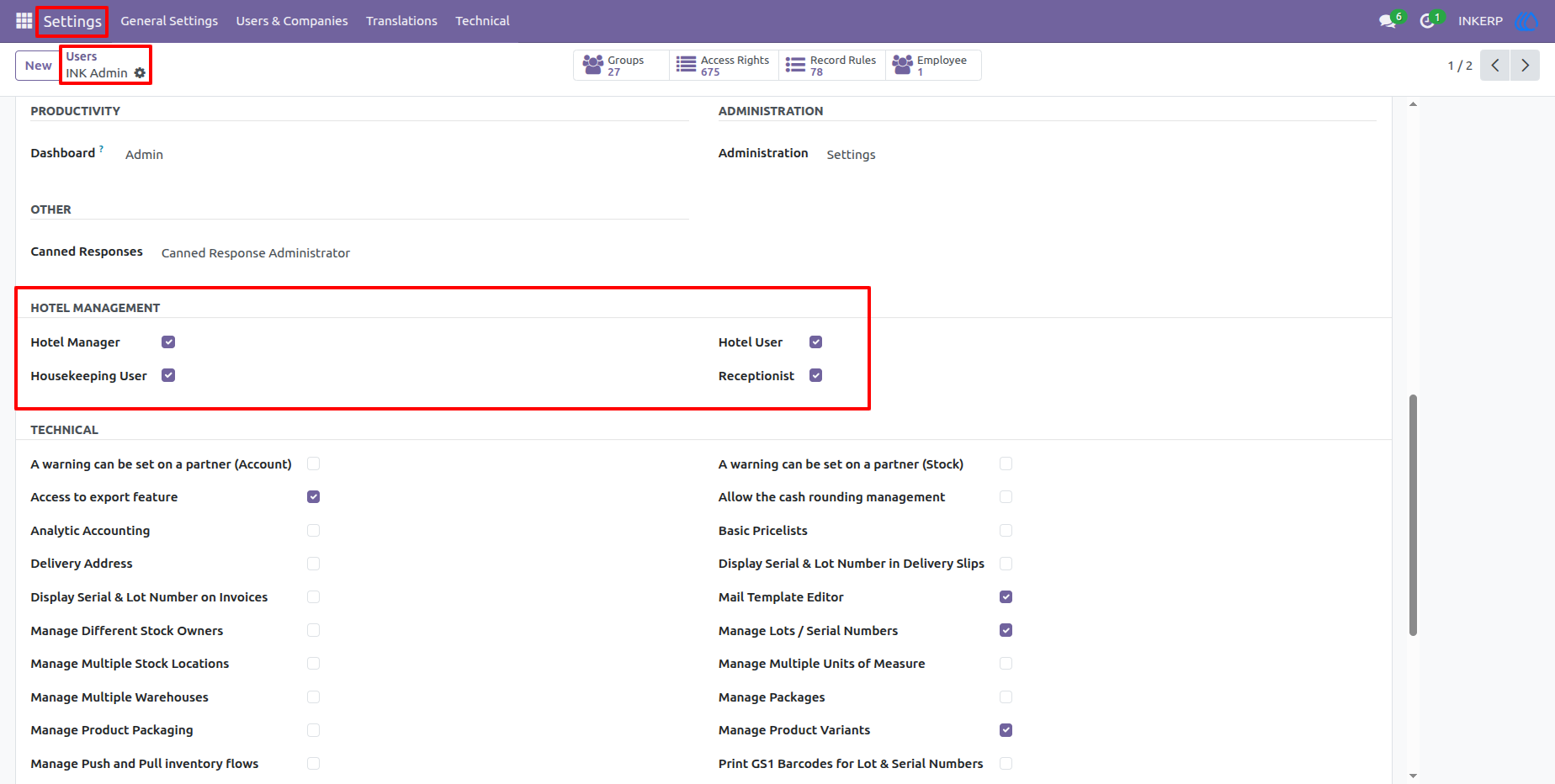Click the Dashboard help question mark
This screenshot has width=1555, height=784.
102,149
